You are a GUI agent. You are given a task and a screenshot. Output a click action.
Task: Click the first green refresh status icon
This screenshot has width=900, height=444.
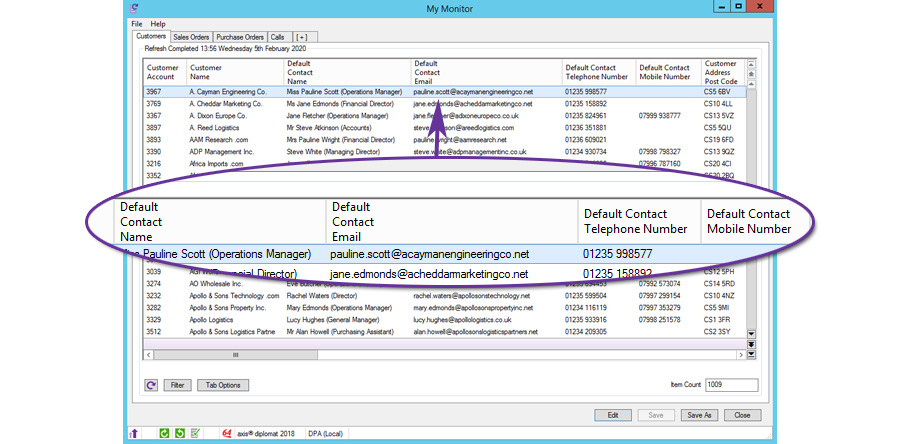point(164,434)
